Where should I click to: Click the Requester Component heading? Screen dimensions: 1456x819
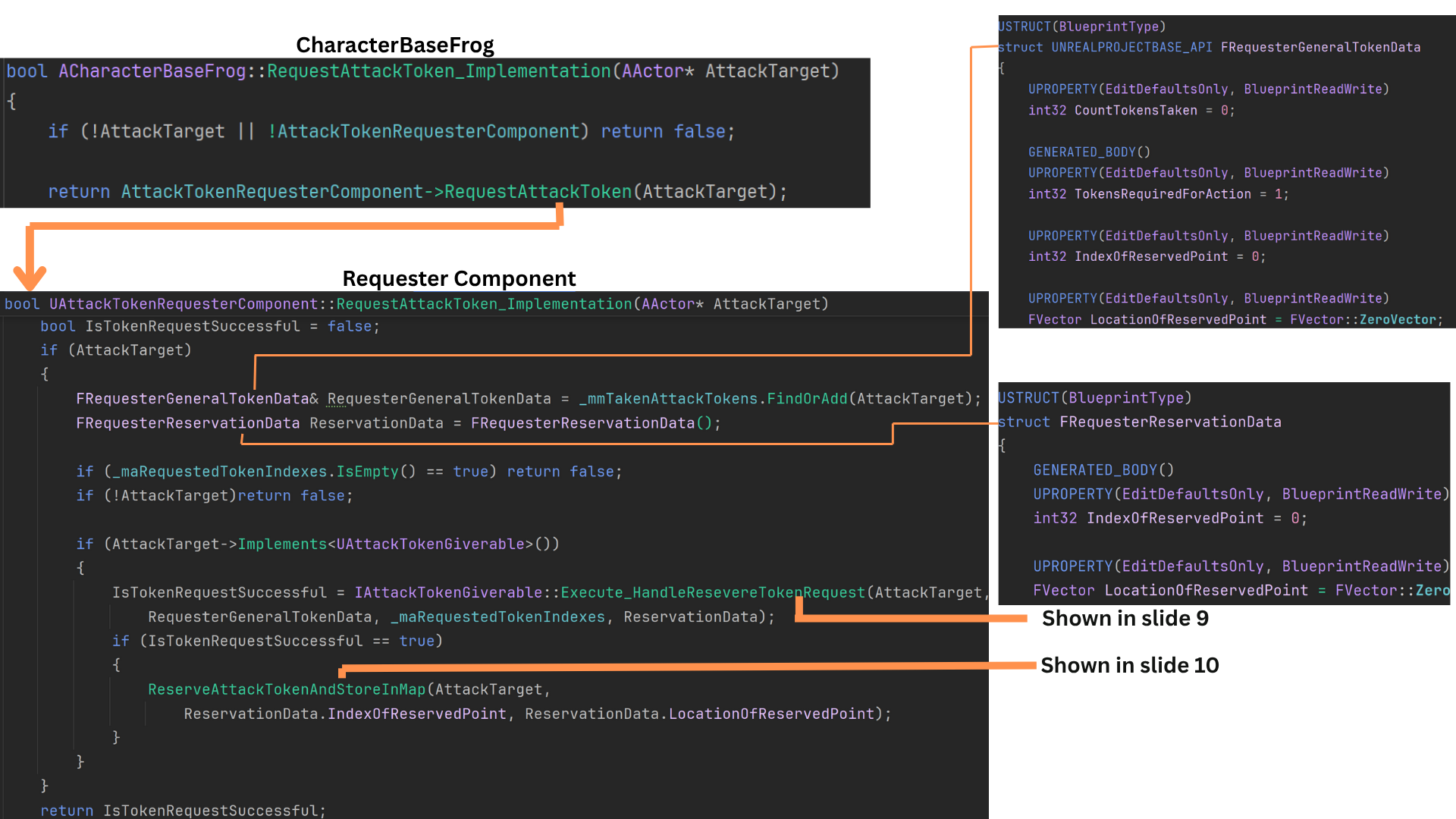point(459,278)
